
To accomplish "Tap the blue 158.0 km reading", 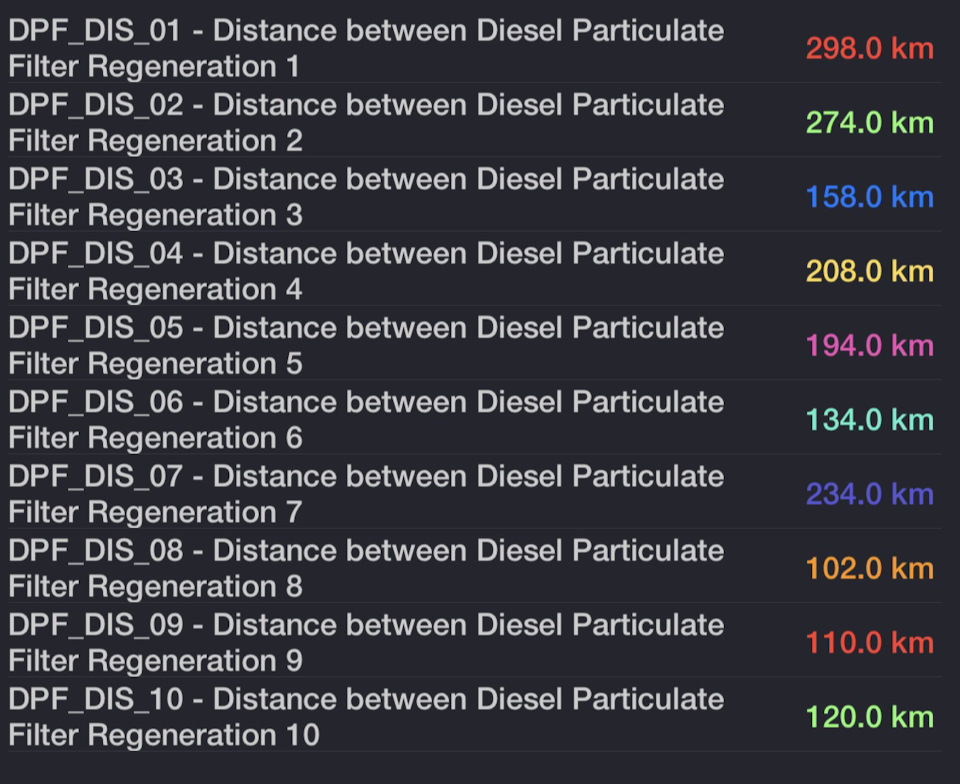I will click(869, 197).
